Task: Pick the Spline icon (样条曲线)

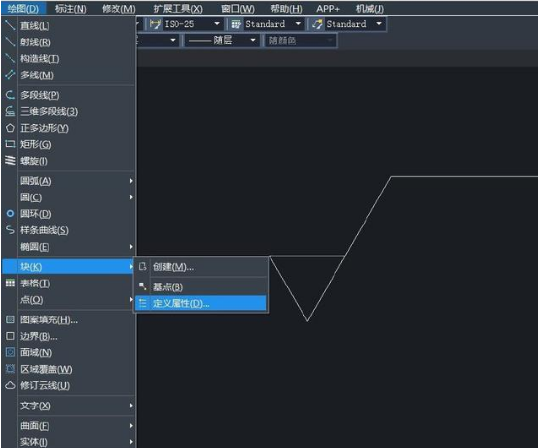Action: coord(10,230)
